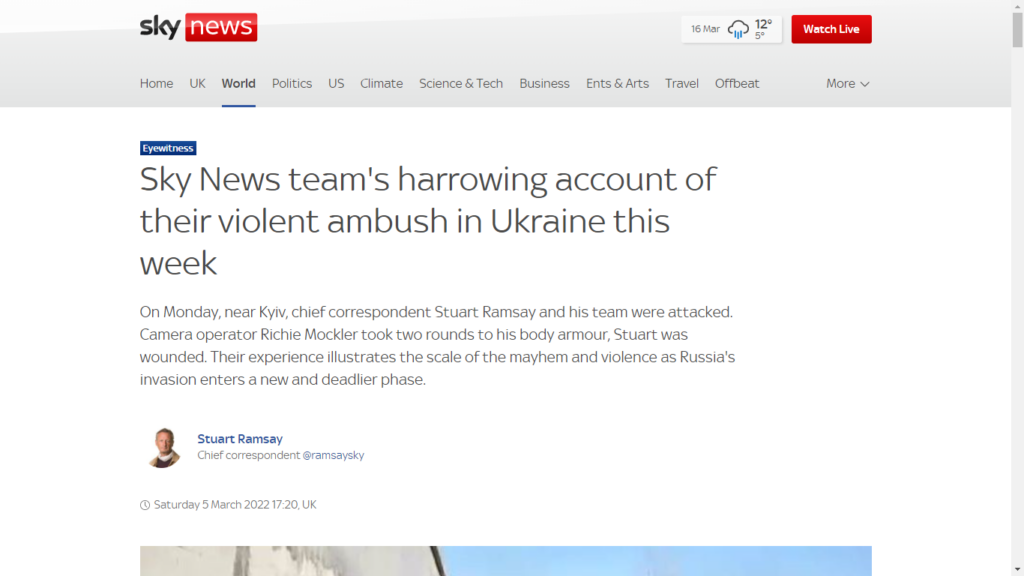The width and height of the screenshot is (1024, 576).
Task: Open Stuart Ramsay's author page link
Action: [x=240, y=439]
